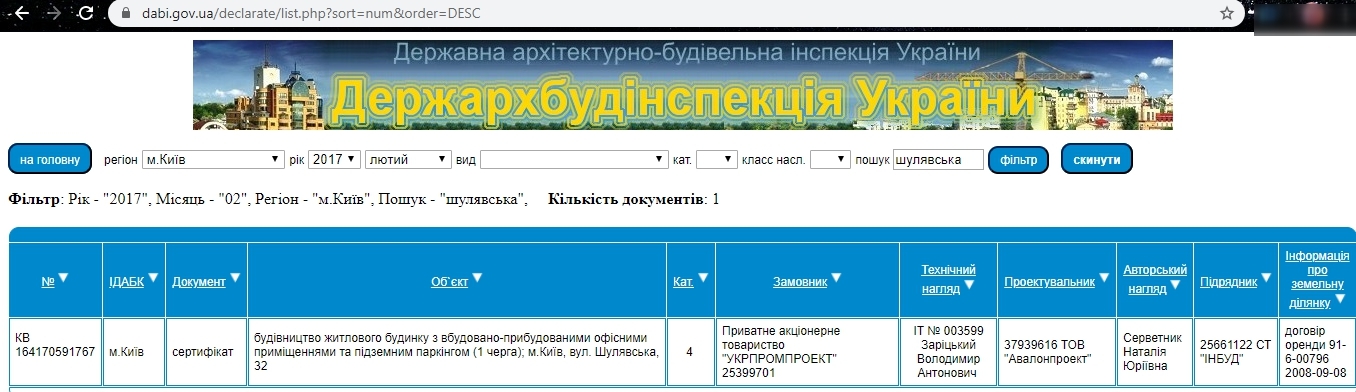Sort by № column header link
The width and height of the screenshot is (1356, 392).
tap(48, 282)
